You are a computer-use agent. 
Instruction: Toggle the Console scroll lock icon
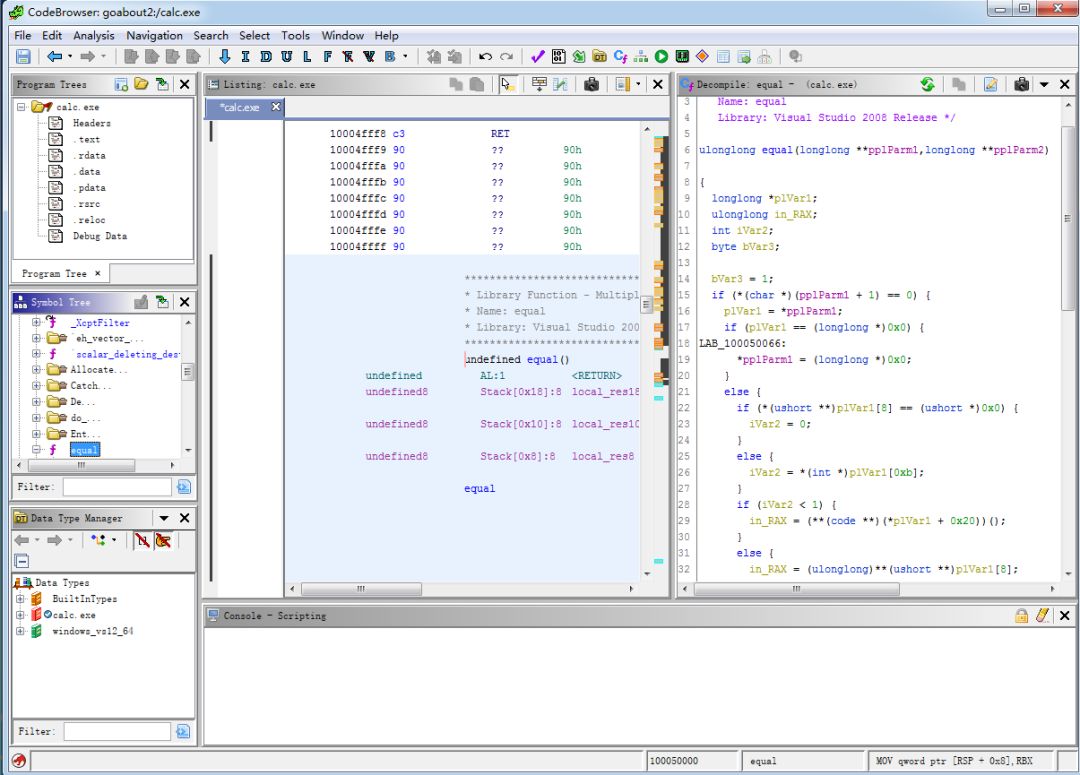(x=1022, y=616)
